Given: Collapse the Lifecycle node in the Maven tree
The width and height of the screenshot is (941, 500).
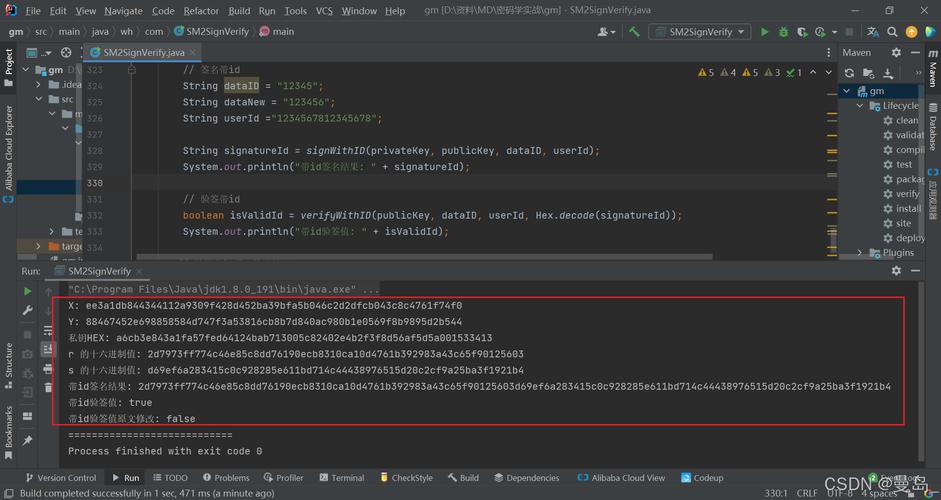Looking at the screenshot, I should click(x=860, y=106).
